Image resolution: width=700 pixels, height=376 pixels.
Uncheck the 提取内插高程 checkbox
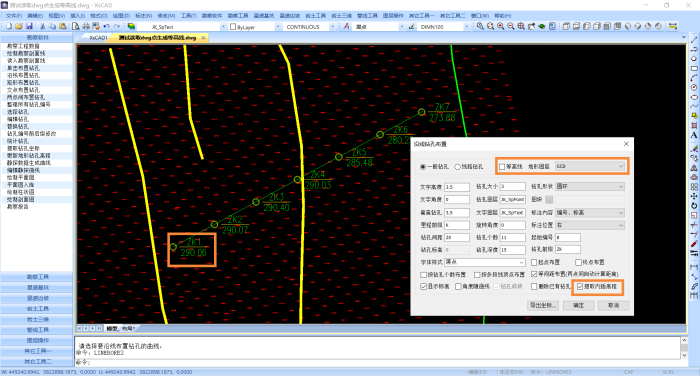click(x=579, y=287)
